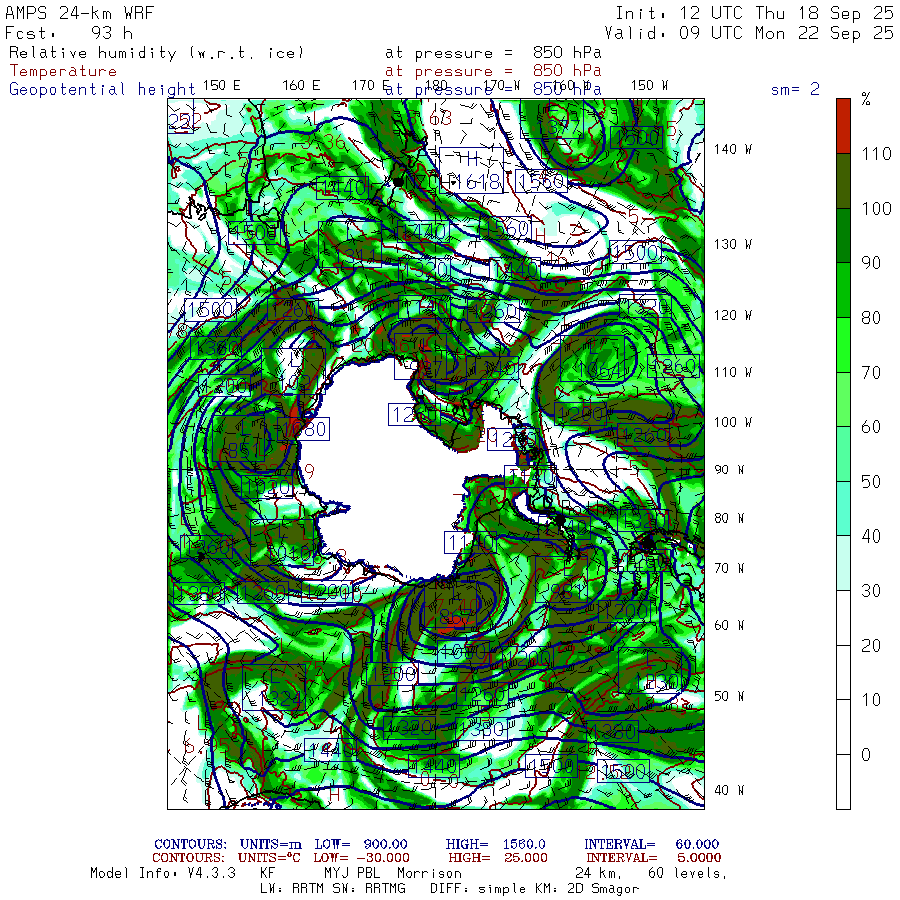Click the '1064' low center height label
This screenshot has width=900, height=900.
click(x=600, y=371)
